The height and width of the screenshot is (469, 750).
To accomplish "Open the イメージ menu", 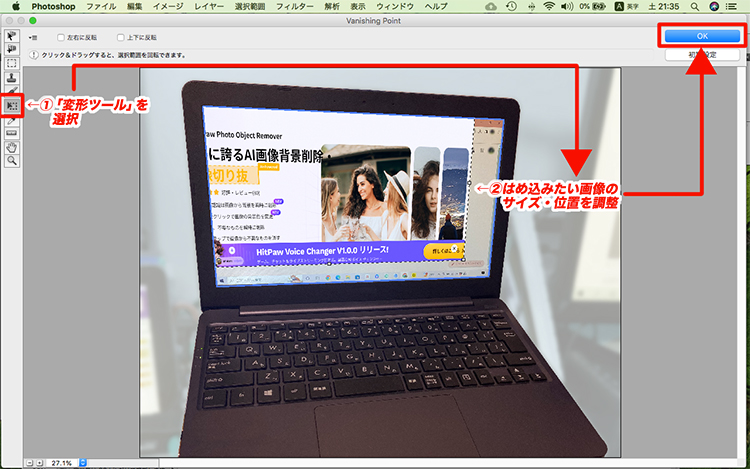I will 168,6.
